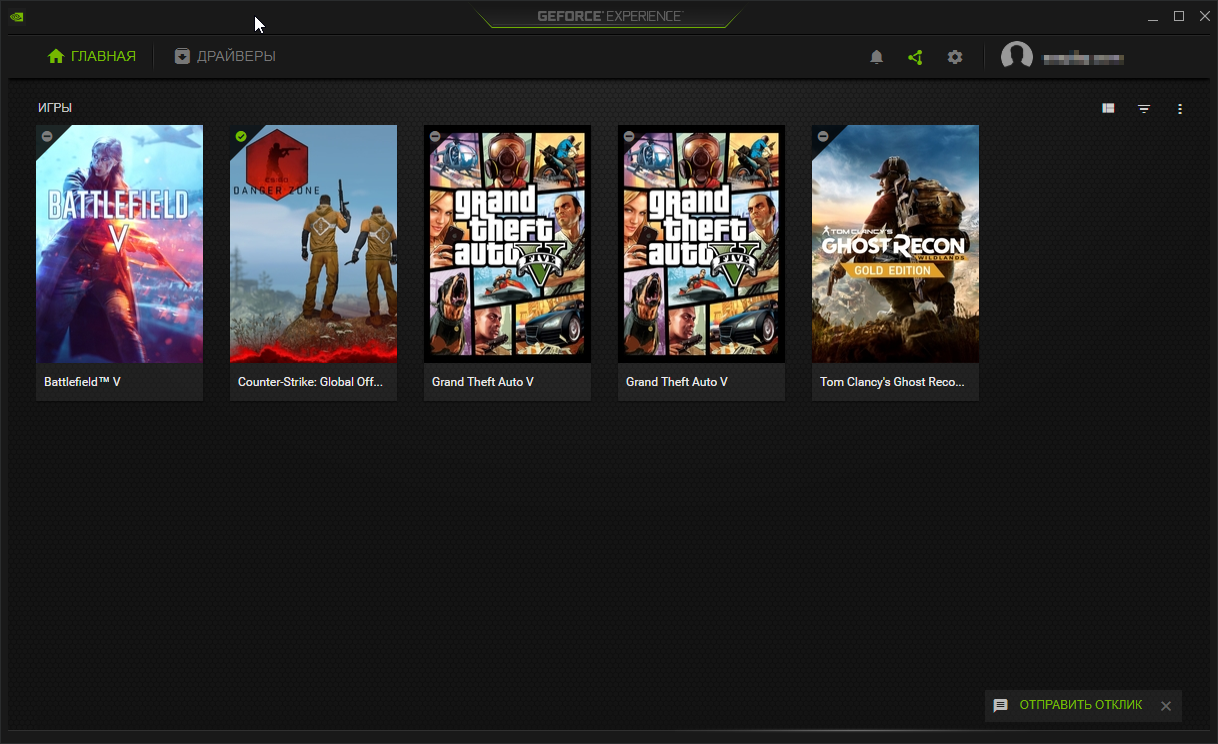This screenshot has width=1218, height=744.
Task: Switch to the Драйверы tab
Action: tap(225, 56)
